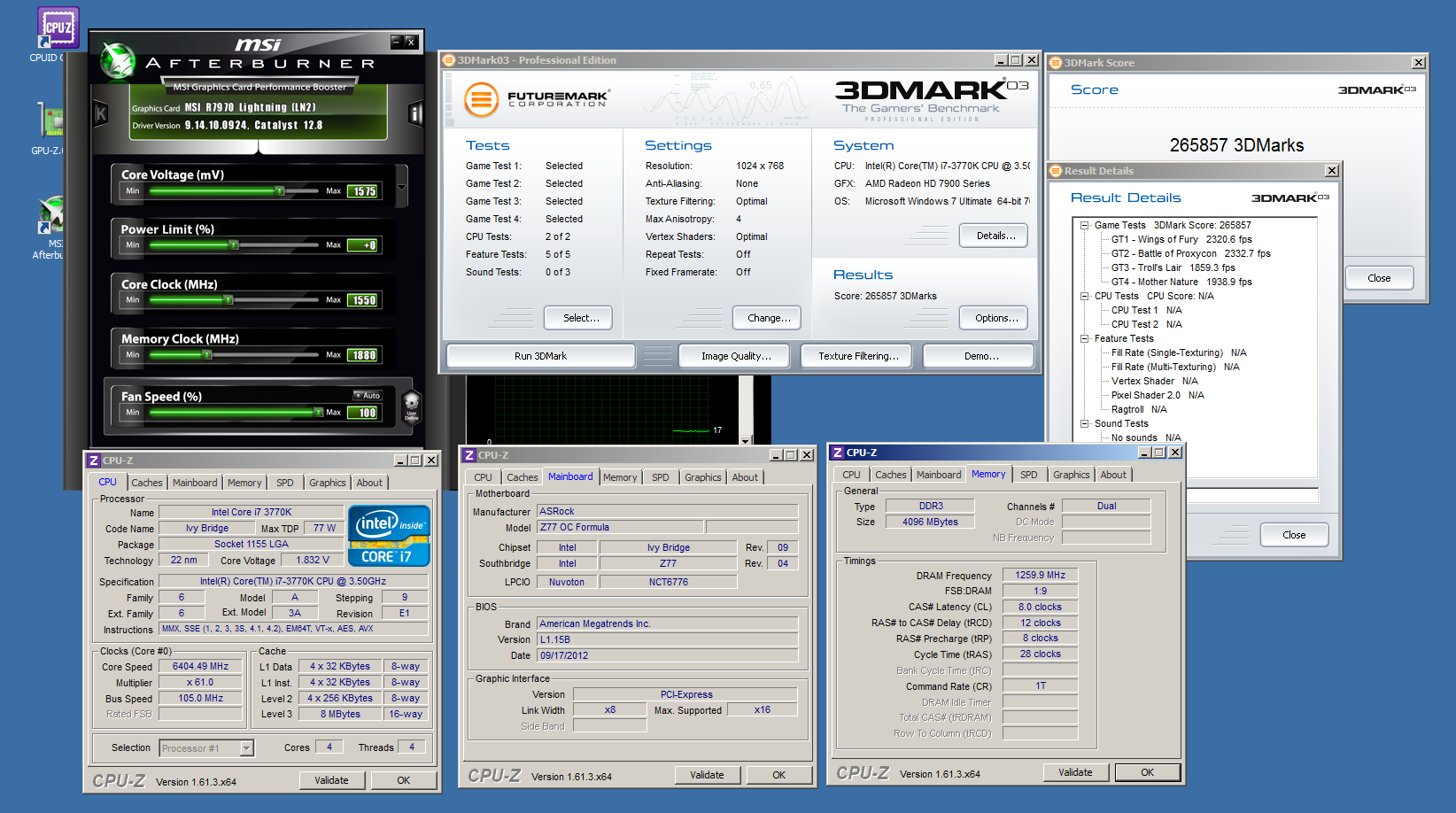Screen dimensions: 1456x813
Task: Click the 3DMark Score window title icon
Action: [x=1056, y=63]
